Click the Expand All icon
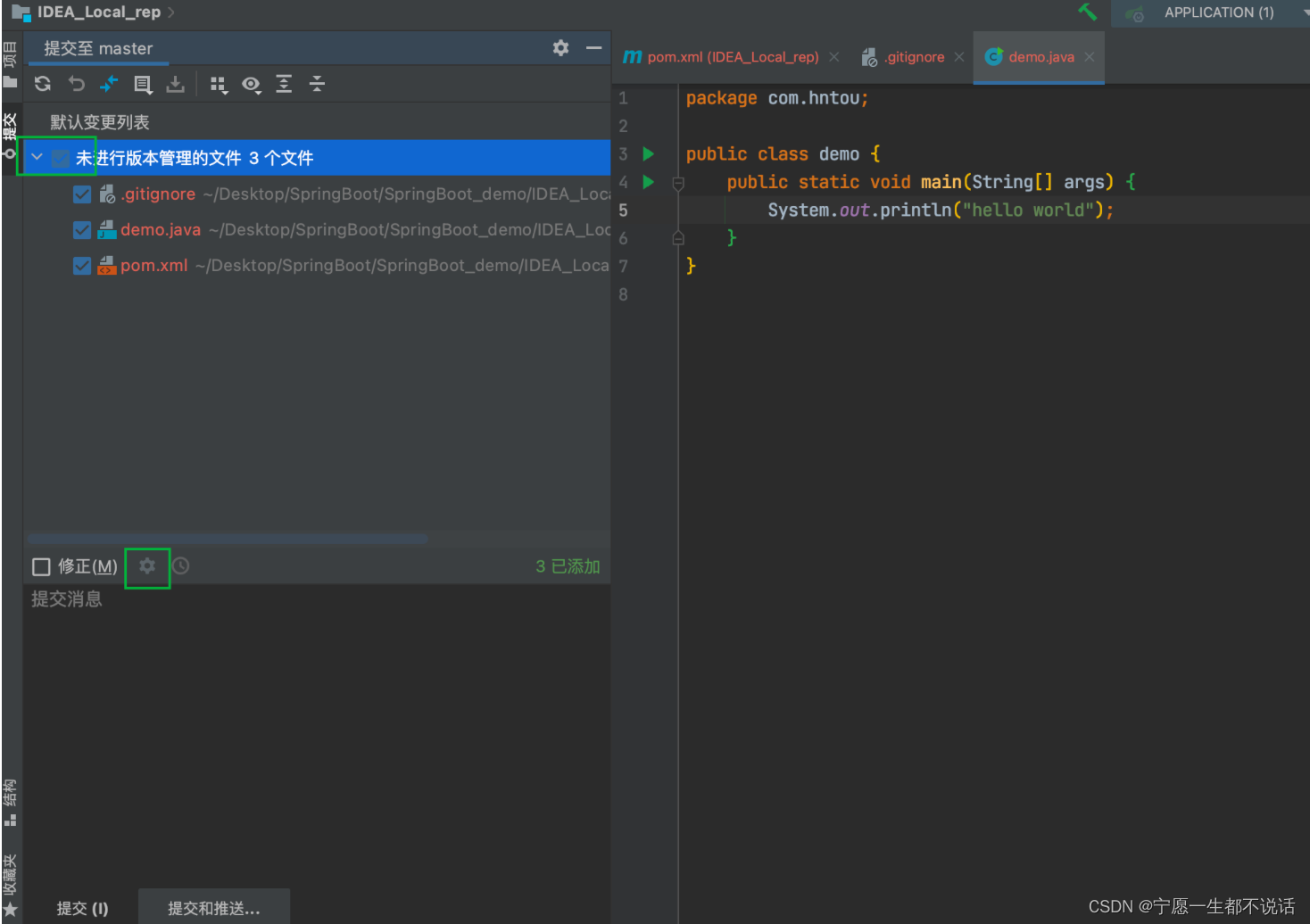The width and height of the screenshot is (1310, 924). (x=284, y=84)
